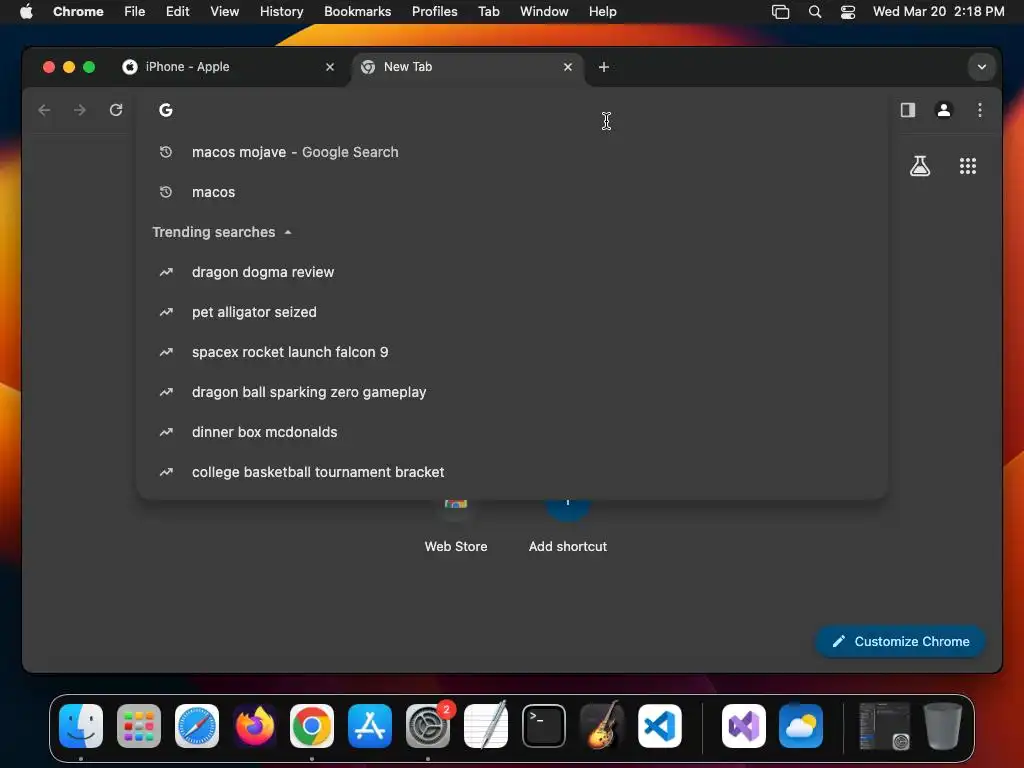
Task: Go back with the back arrow
Action: coord(44,110)
